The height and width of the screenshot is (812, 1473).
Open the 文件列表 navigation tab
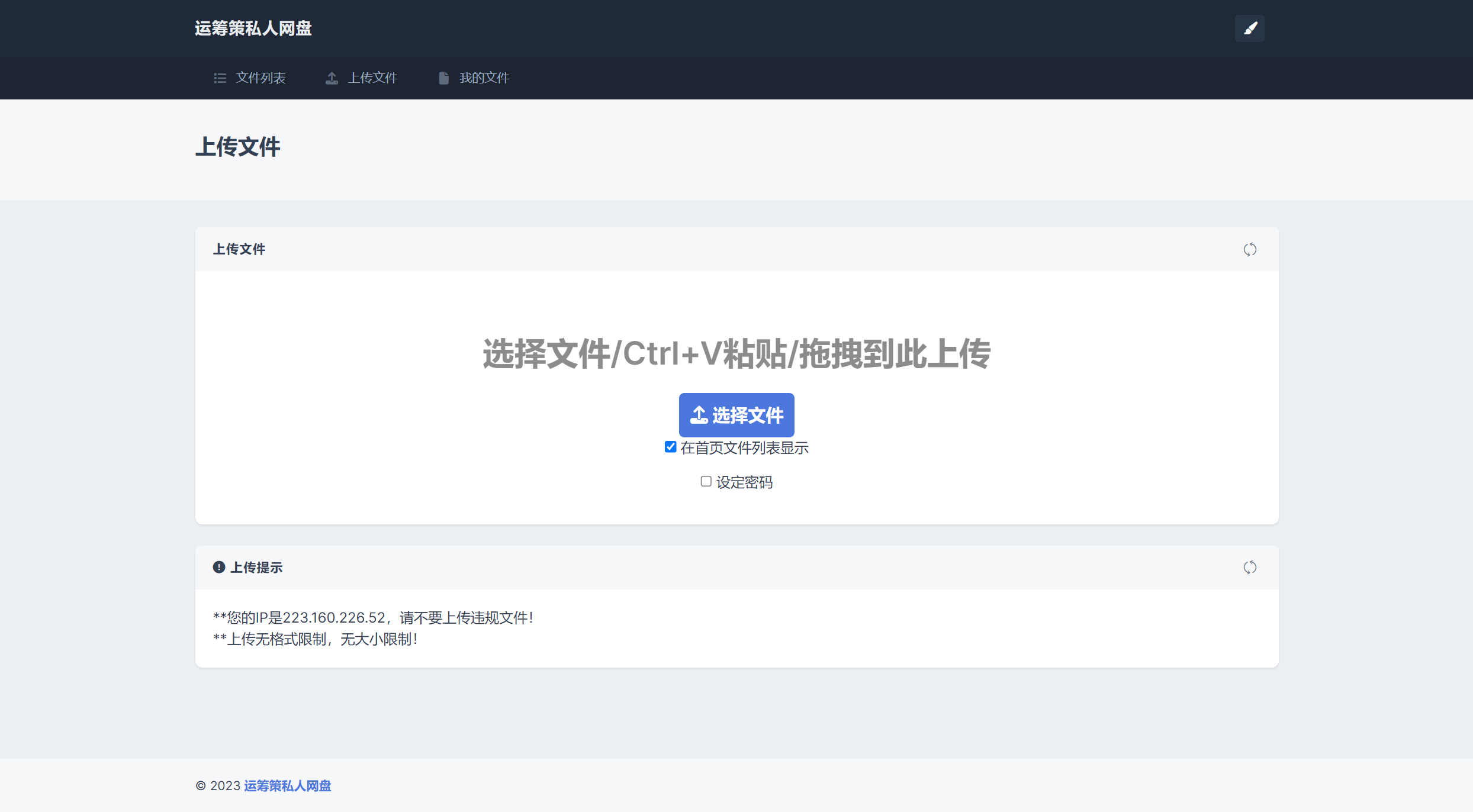coord(260,78)
